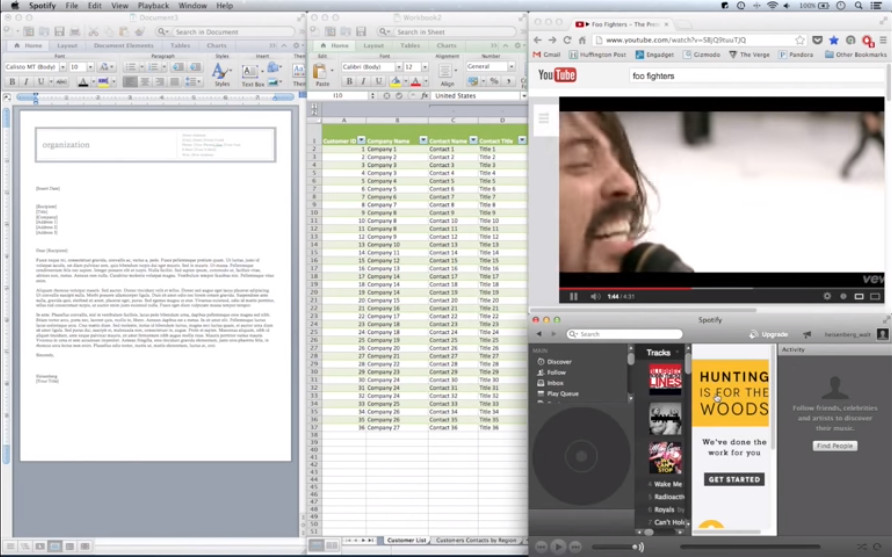Expand the Excel formula bar
Viewport: 892px width, 557px height.
coord(524,96)
